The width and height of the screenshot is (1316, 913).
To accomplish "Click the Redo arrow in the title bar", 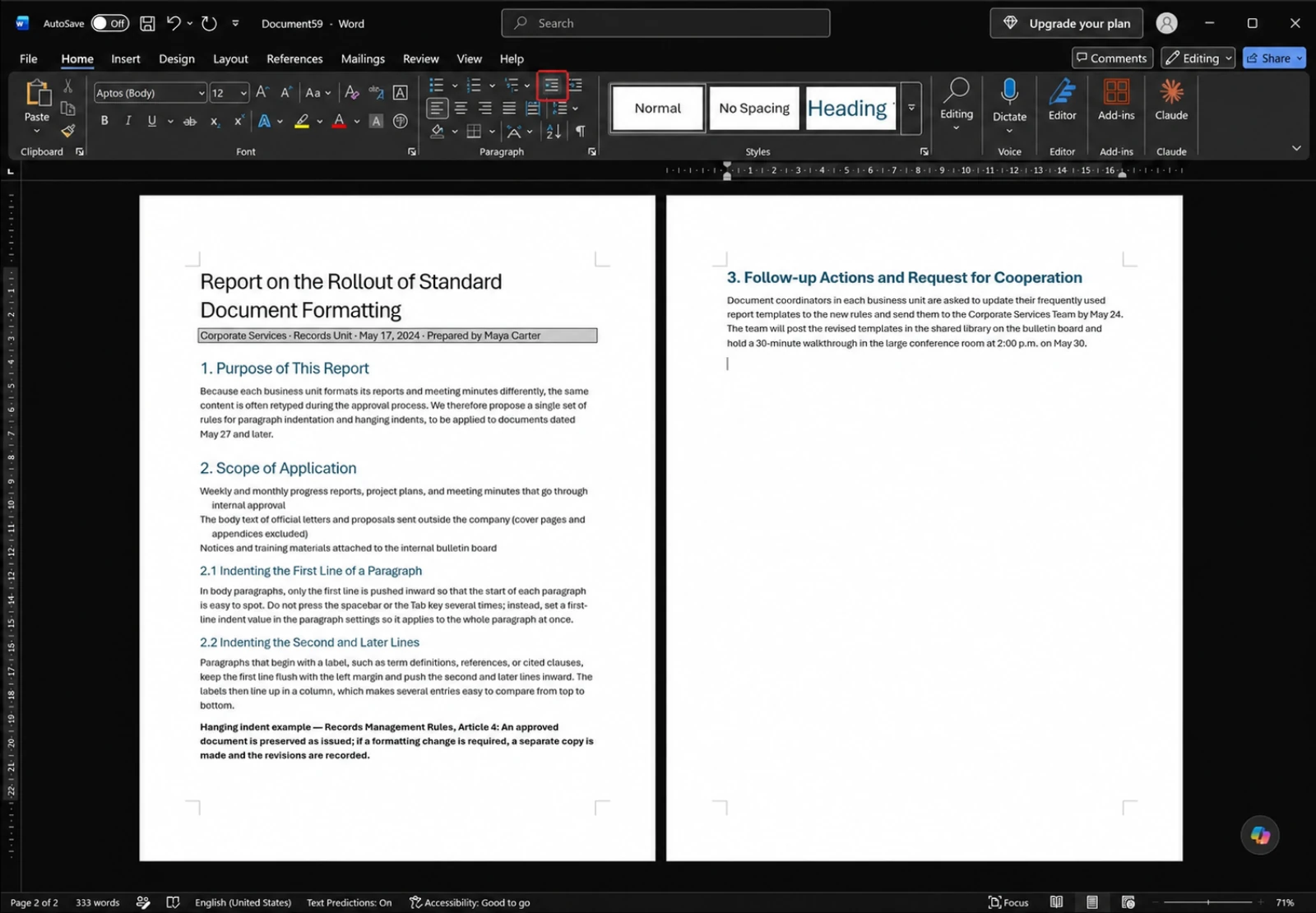I will pyautogui.click(x=210, y=23).
